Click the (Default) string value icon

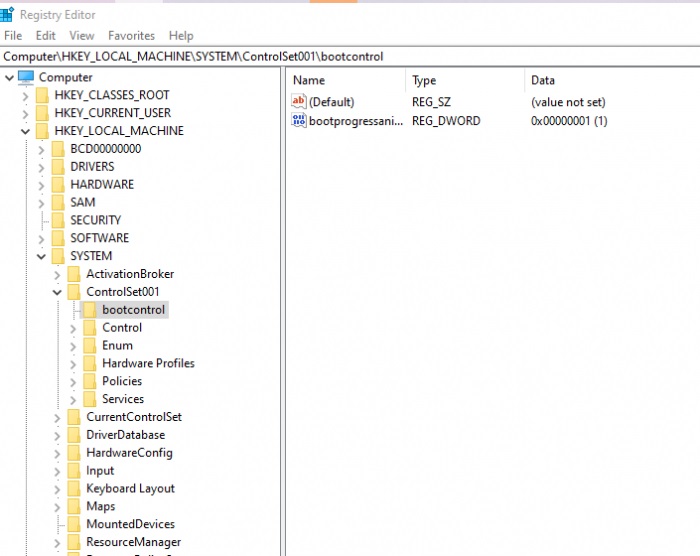click(x=298, y=102)
